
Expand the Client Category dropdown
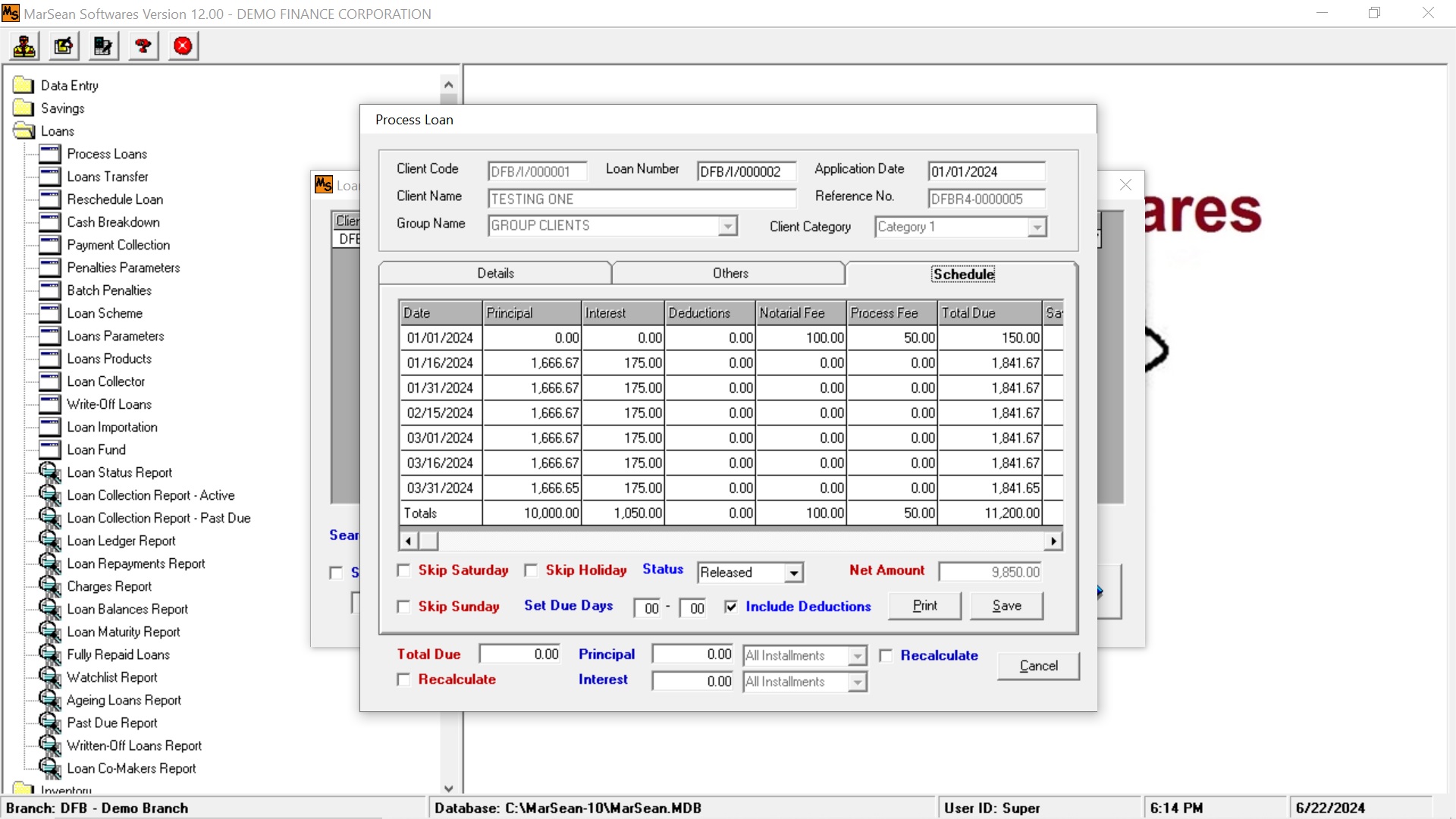pos(1037,227)
